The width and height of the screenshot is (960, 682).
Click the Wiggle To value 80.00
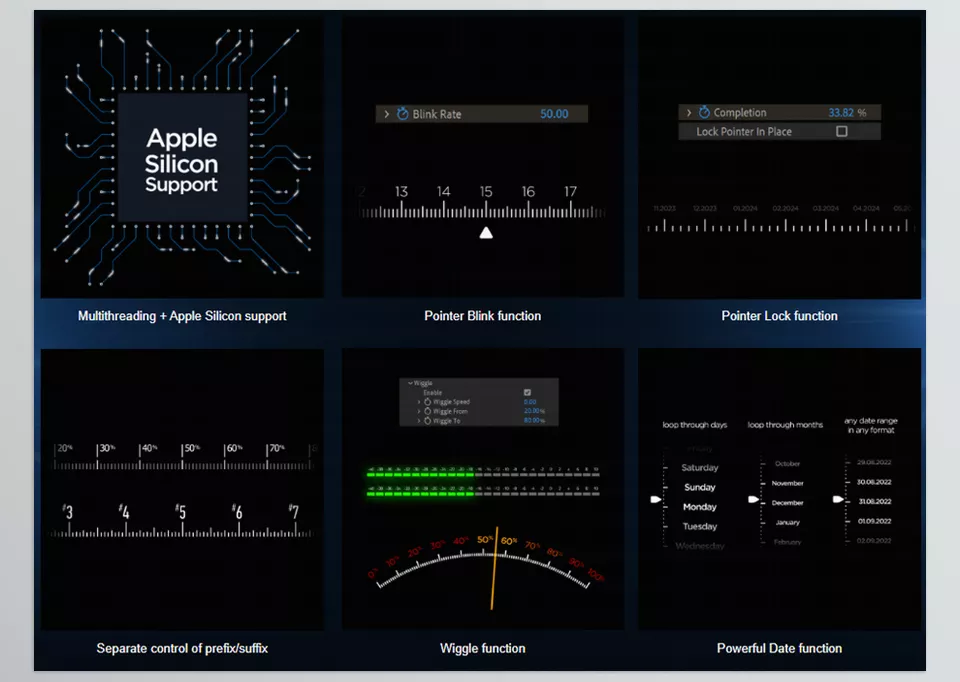coord(531,421)
